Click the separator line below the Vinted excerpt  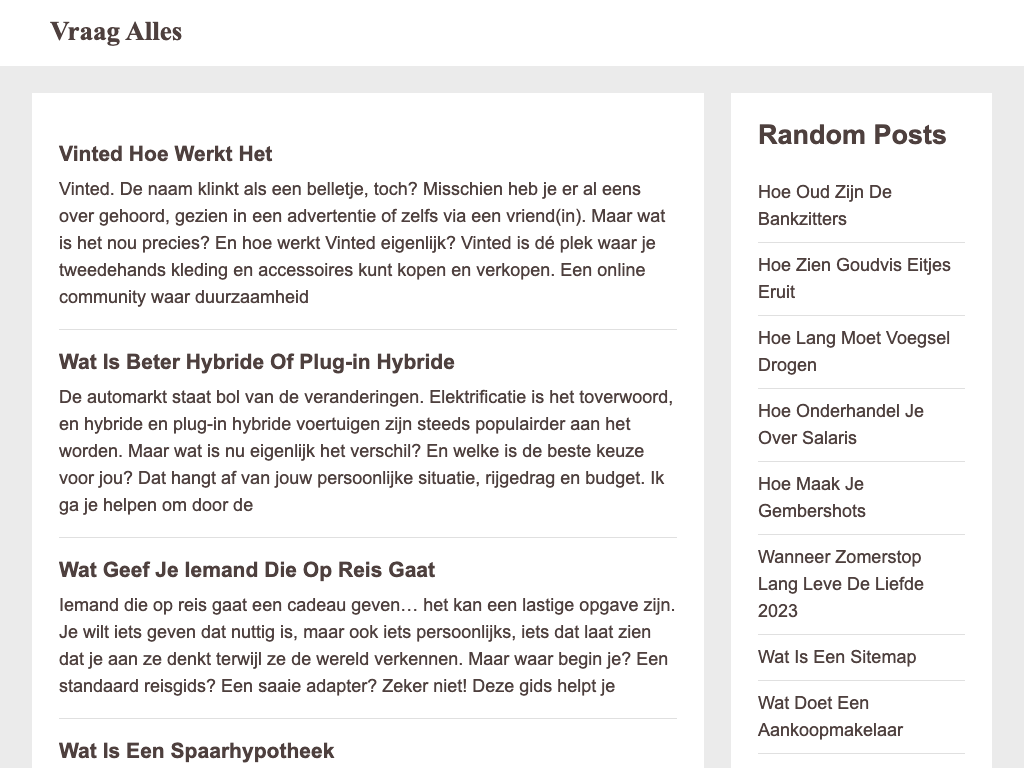pos(367,329)
